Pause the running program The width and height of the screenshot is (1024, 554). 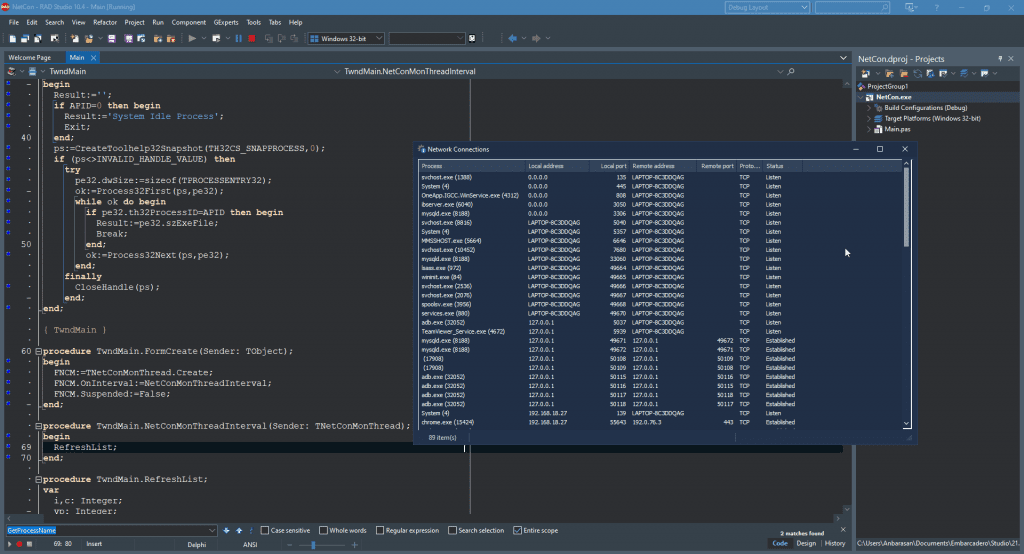(x=238, y=39)
